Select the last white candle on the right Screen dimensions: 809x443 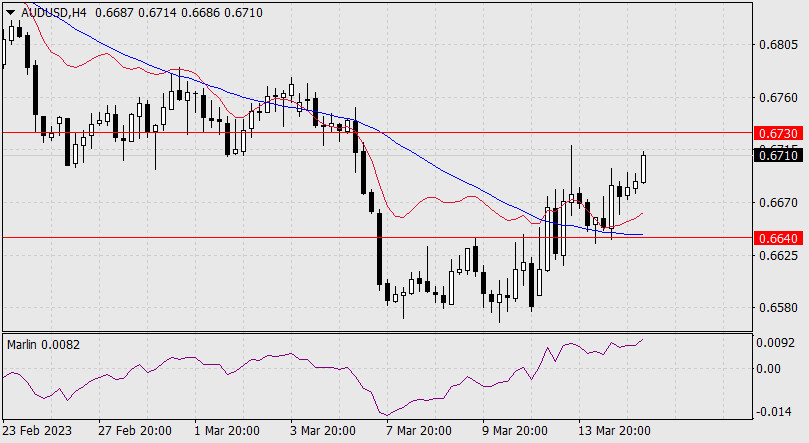point(644,168)
